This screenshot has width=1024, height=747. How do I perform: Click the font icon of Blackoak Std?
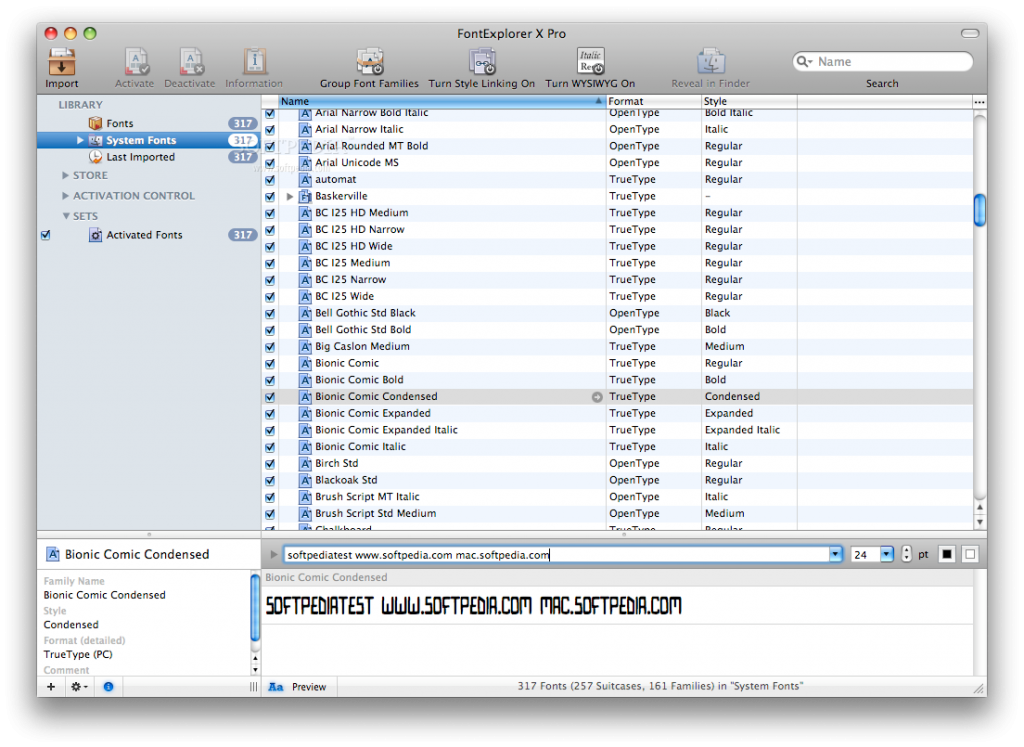tap(305, 481)
